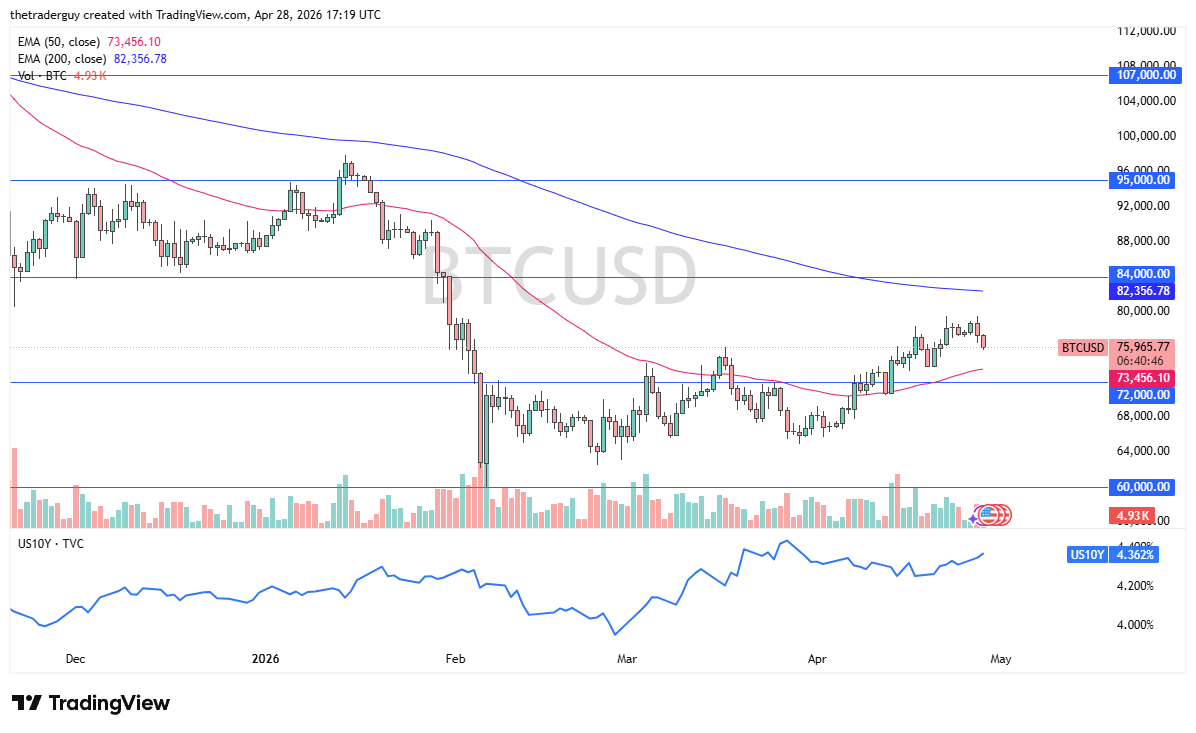1196x733 pixels.
Task: Click the 4.362% yield value label
Action: [x=1133, y=554]
